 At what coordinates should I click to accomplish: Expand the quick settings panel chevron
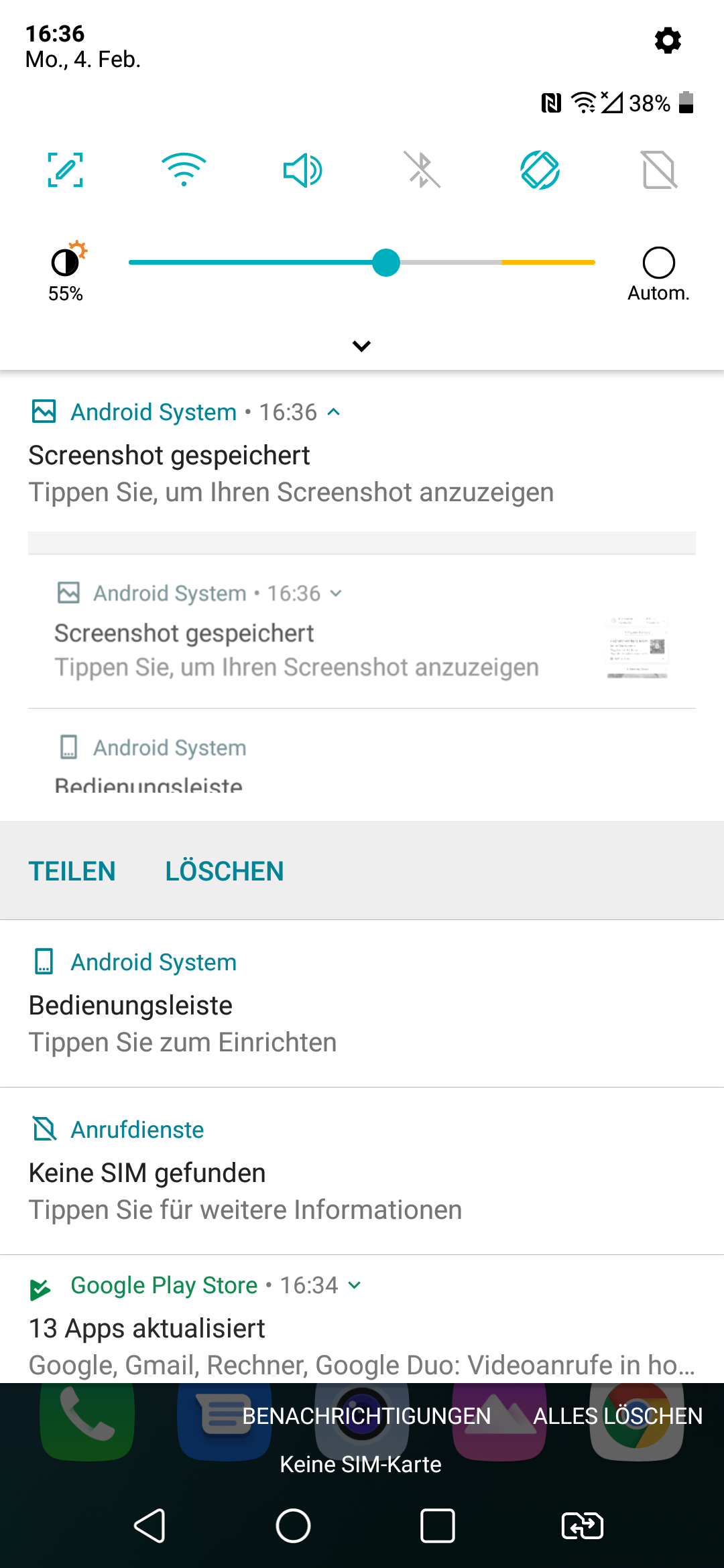pos(361,346)
